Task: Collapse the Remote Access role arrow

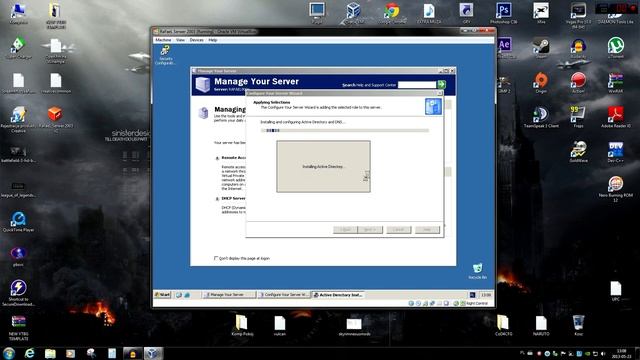Action: click(x=217, y=158)
